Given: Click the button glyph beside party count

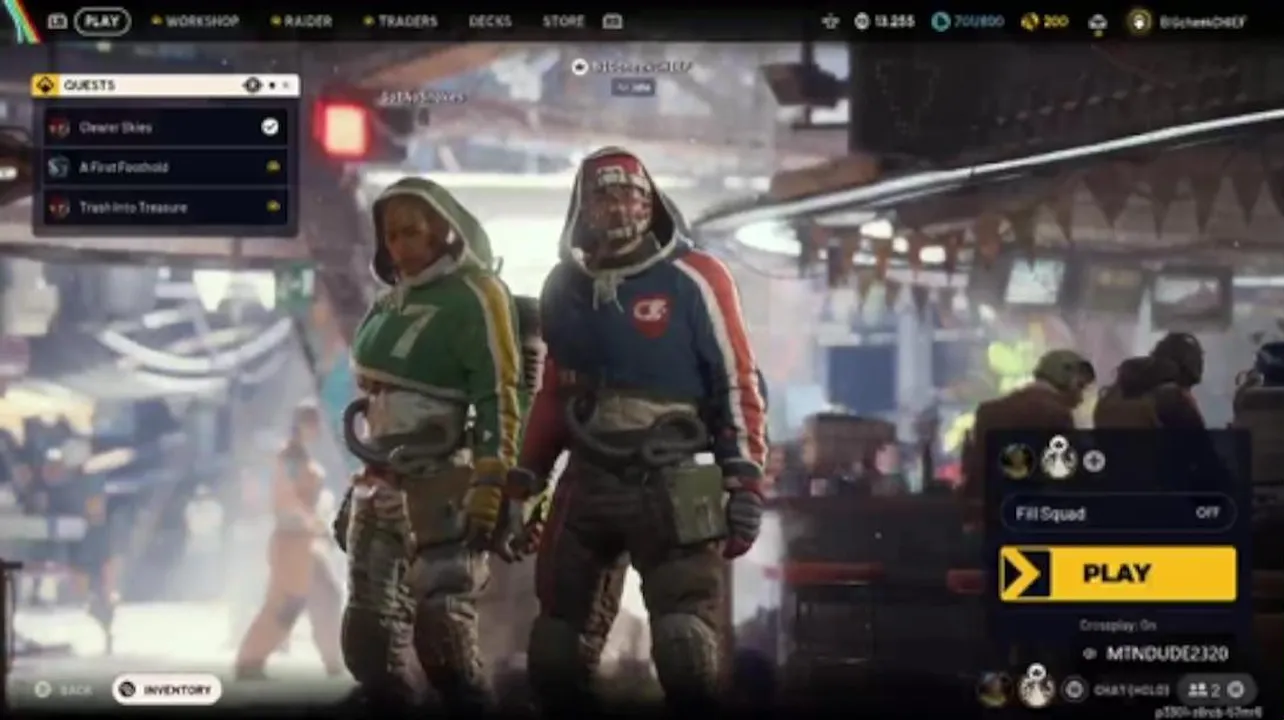Looking at the screenshot, I should [x=1236, y=689].
